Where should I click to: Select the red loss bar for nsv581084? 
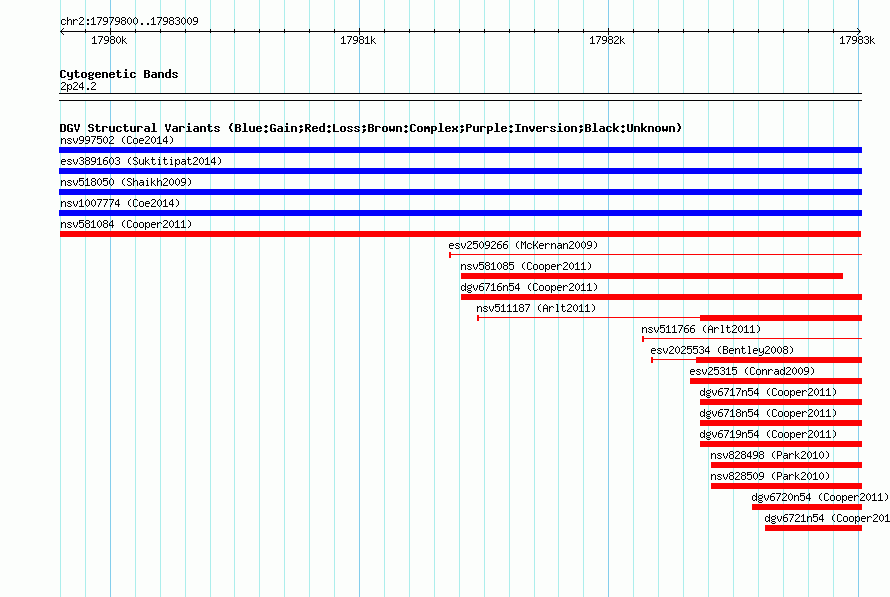click(x=460, y=234)
